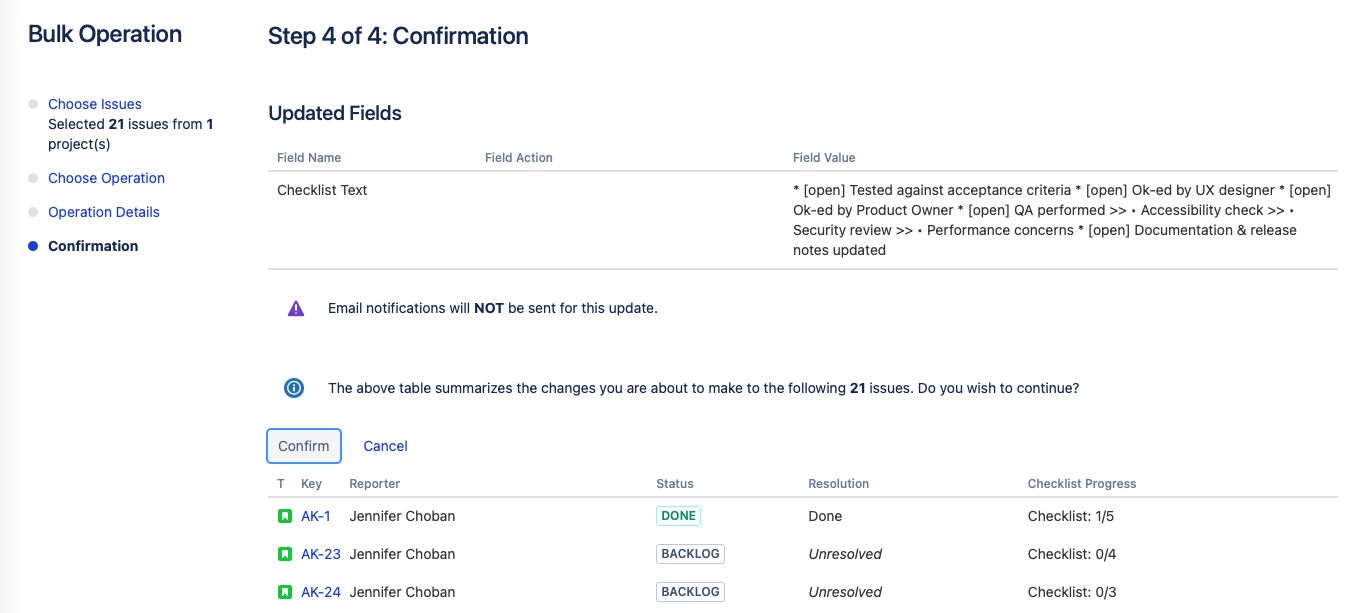Open issue AK-23
This screenshot has width=1361, height=613.
(x=321, y=554)
